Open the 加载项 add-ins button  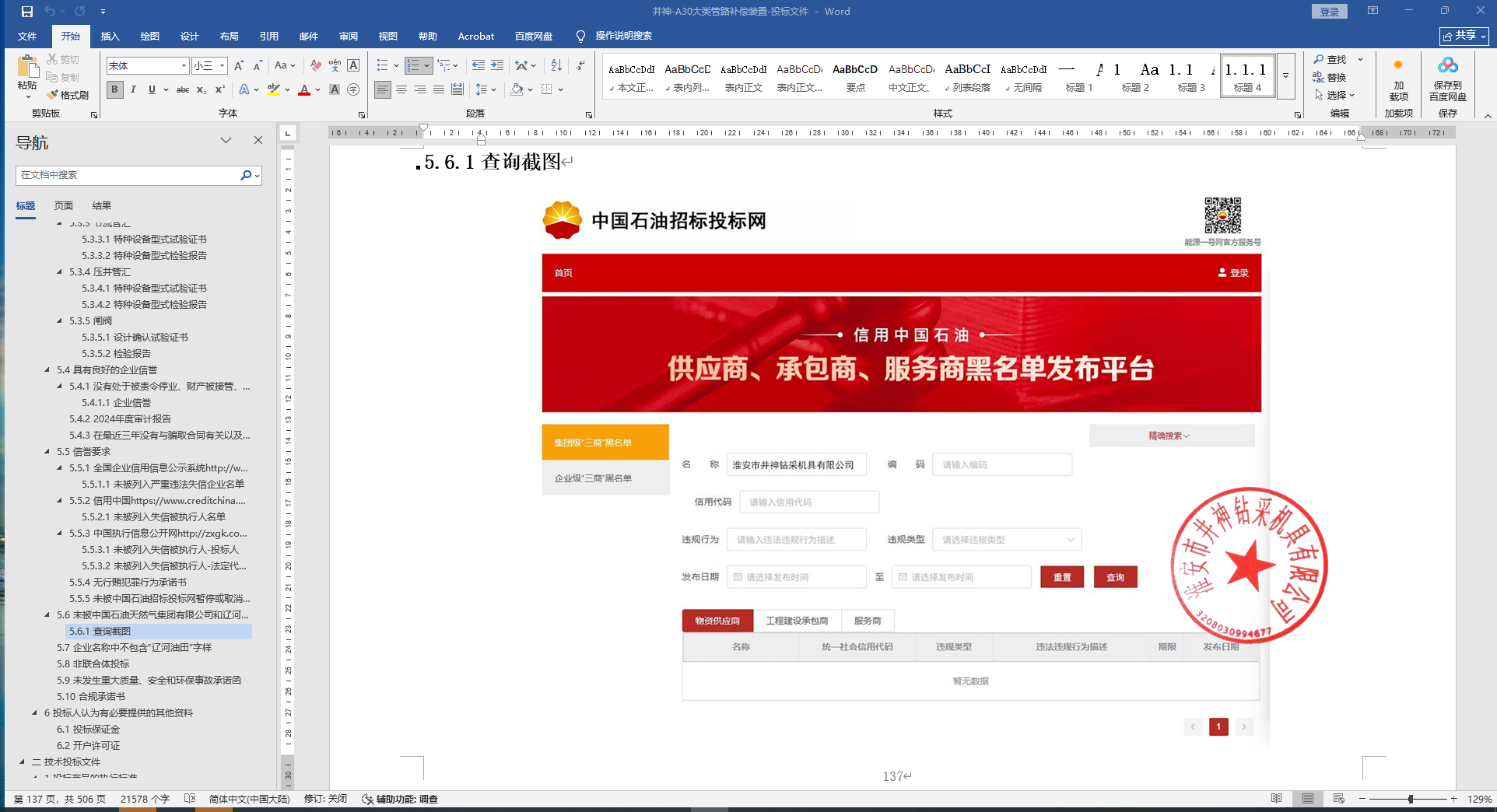point(1398,79)
